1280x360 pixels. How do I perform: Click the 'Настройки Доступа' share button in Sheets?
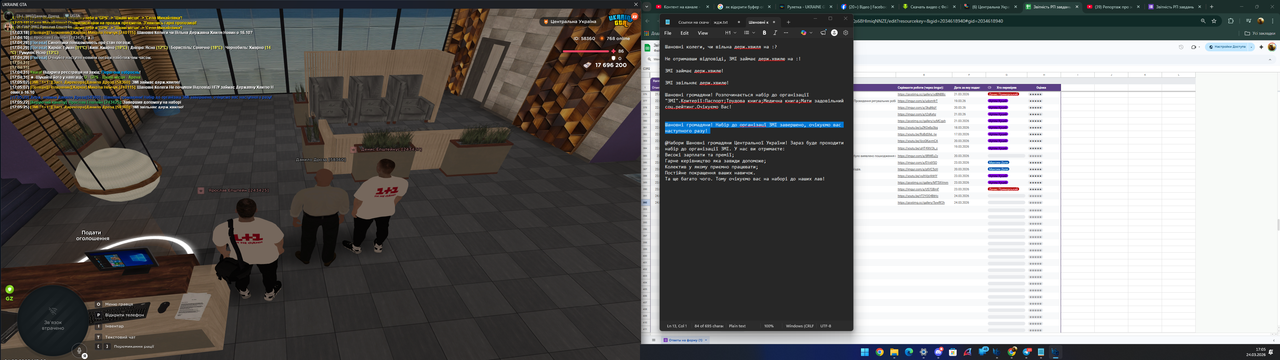[1226, 47]
